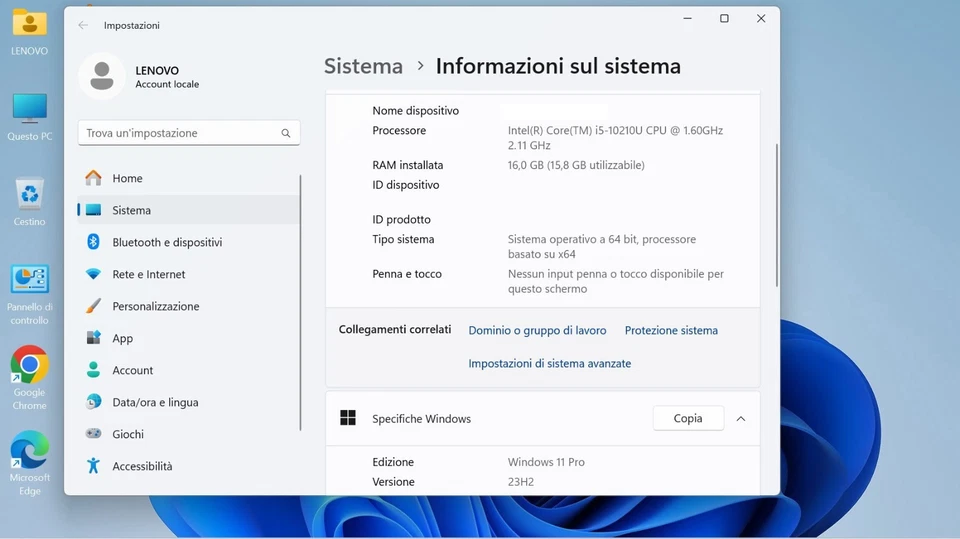Open the Protezione sistema link
960x539 pixels.
click(x=671, y=330)
